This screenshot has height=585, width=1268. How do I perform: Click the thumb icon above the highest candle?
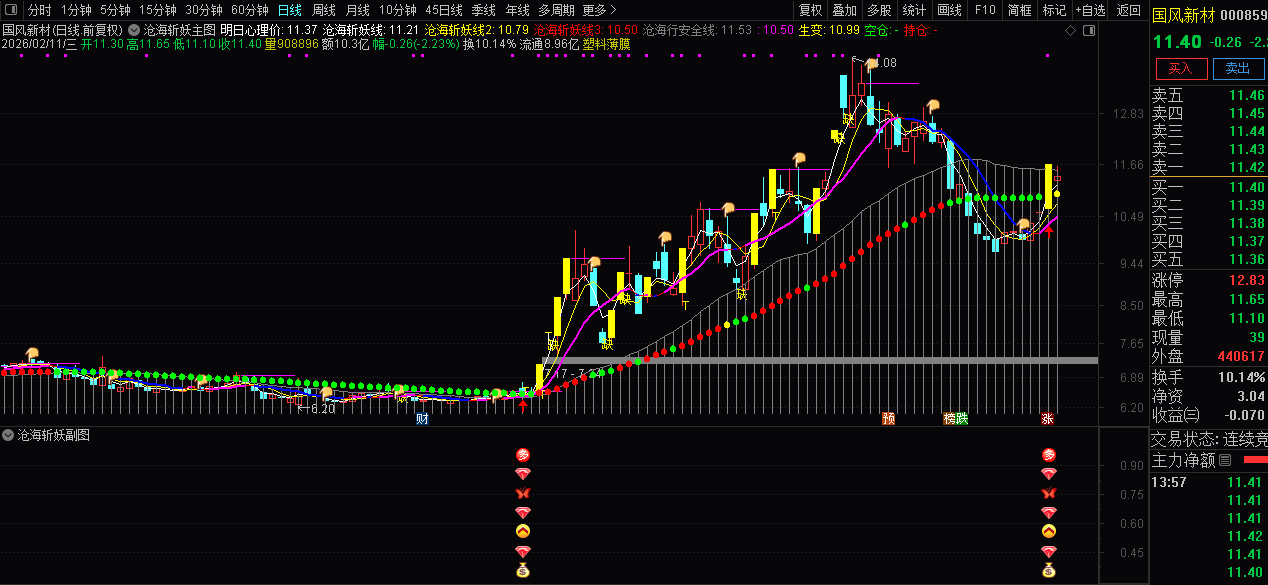coord(871,64)
